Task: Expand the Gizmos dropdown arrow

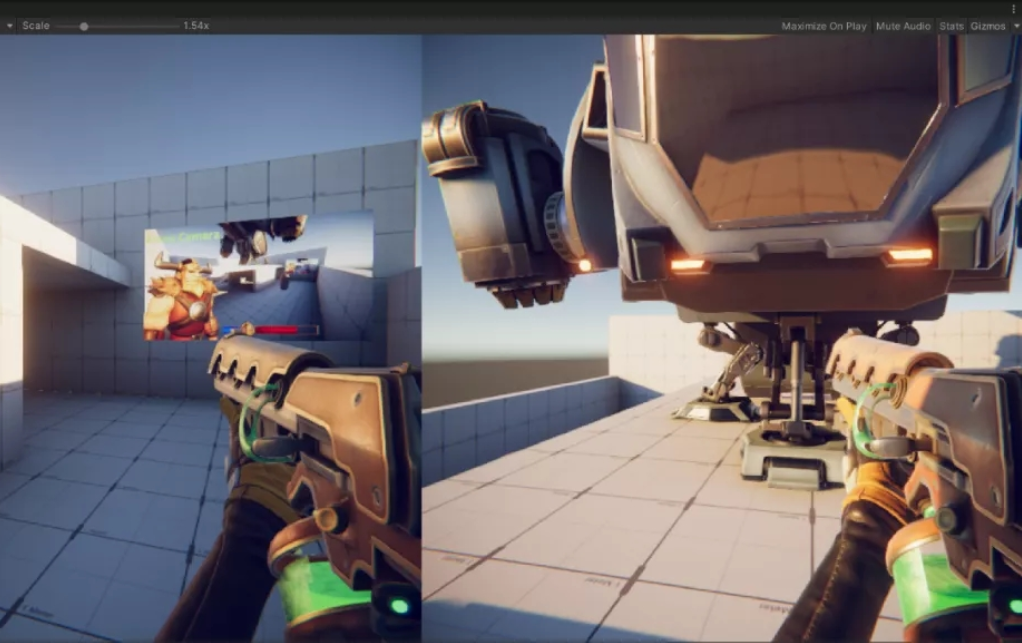Action: pyautogui.click(x=1015, y=26)
